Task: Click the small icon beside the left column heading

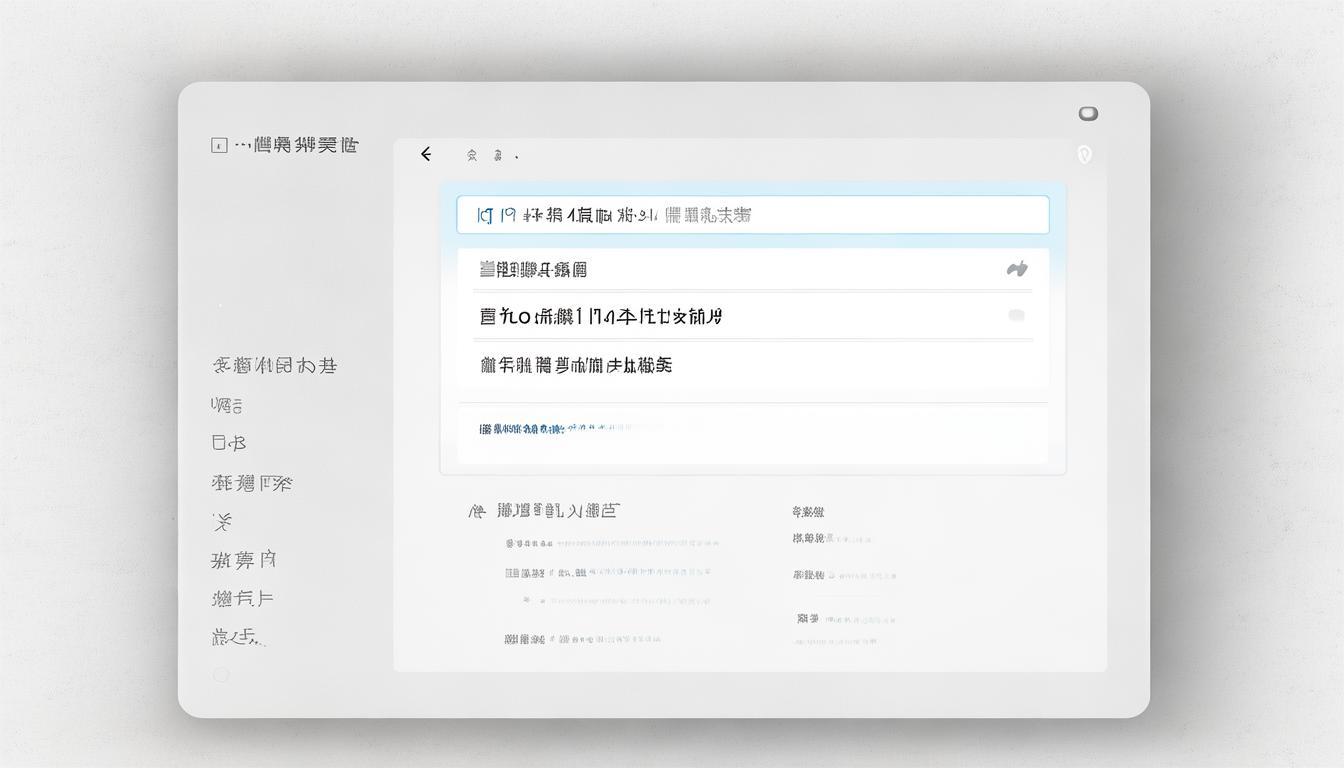Action: (474, 510)
